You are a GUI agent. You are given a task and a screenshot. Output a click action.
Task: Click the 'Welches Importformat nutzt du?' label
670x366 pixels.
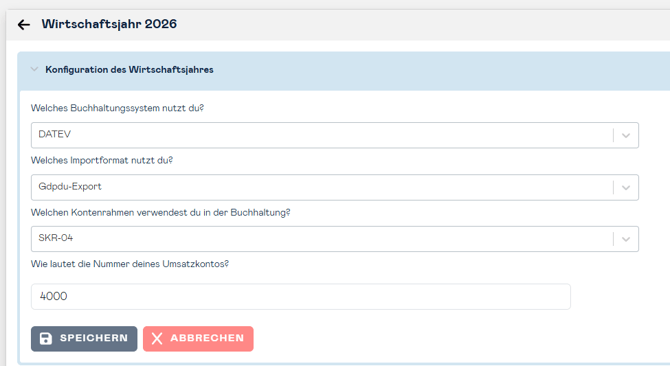(102, 160)
